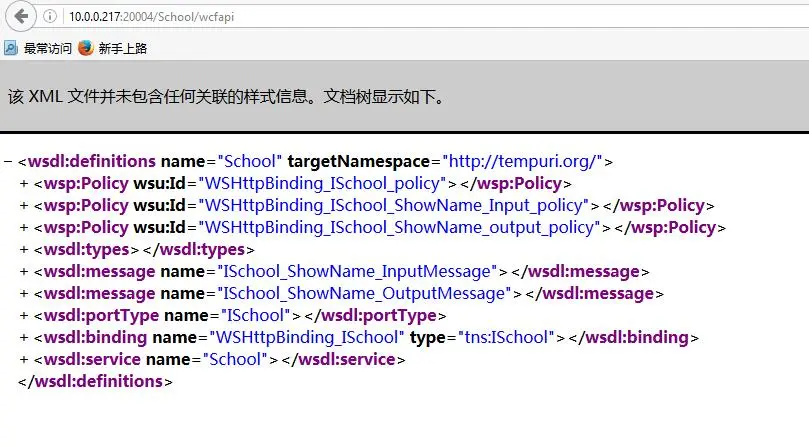Click the closing </wsdl:service> tag
809x447 pixels.
coord(344,359)
